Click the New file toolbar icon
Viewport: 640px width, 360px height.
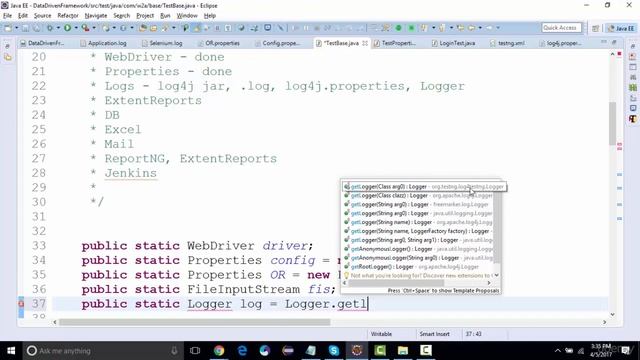click(x=8, y=28)
